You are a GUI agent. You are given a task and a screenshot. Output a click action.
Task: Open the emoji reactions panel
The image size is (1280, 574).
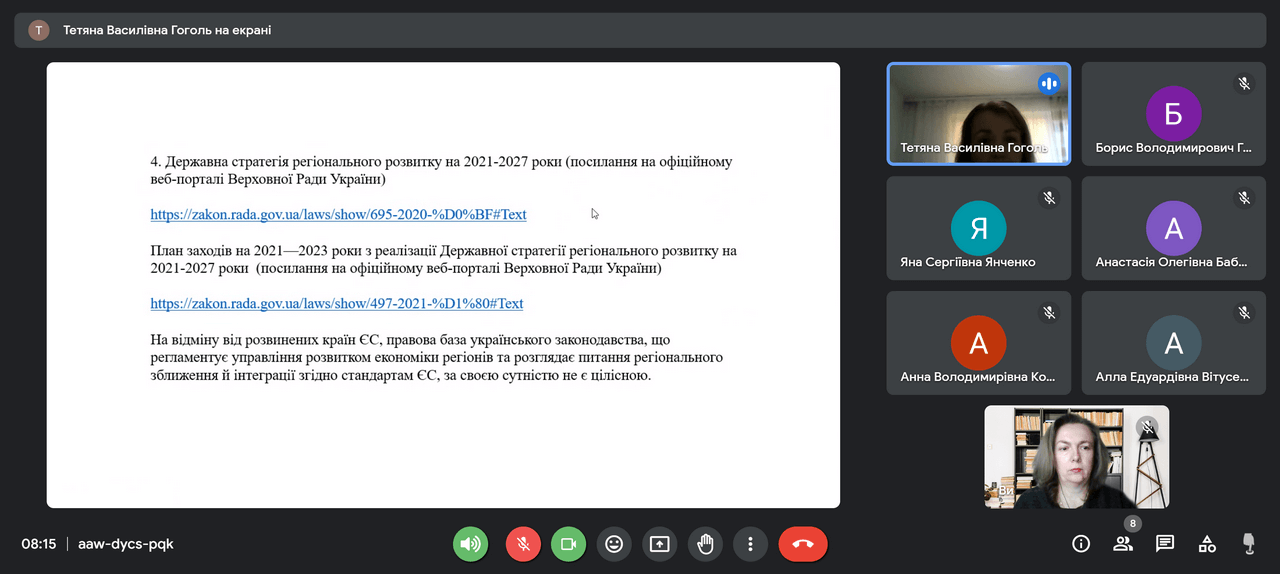pyautogui.click(x=614, y=544)
